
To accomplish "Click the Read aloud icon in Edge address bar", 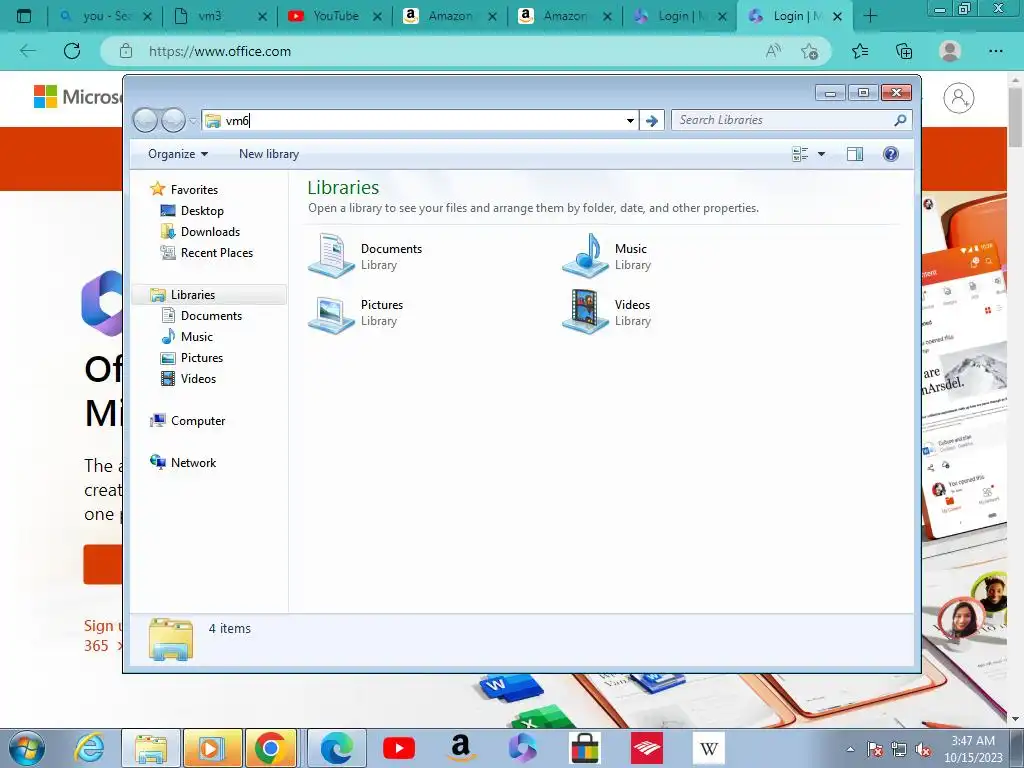I will (x=773, y=51).
